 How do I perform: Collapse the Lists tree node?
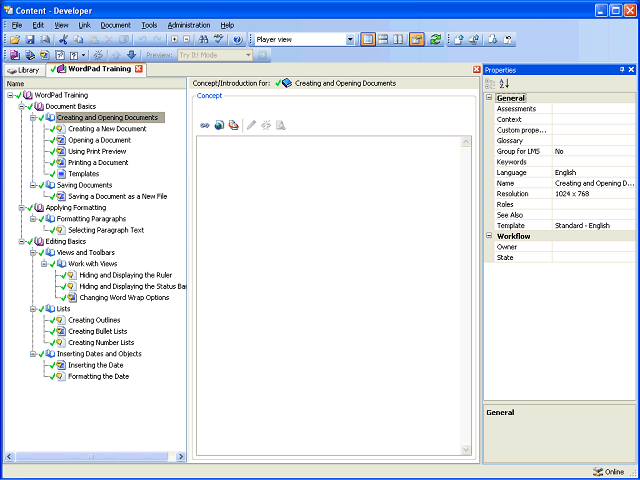[x=33, y=309]
